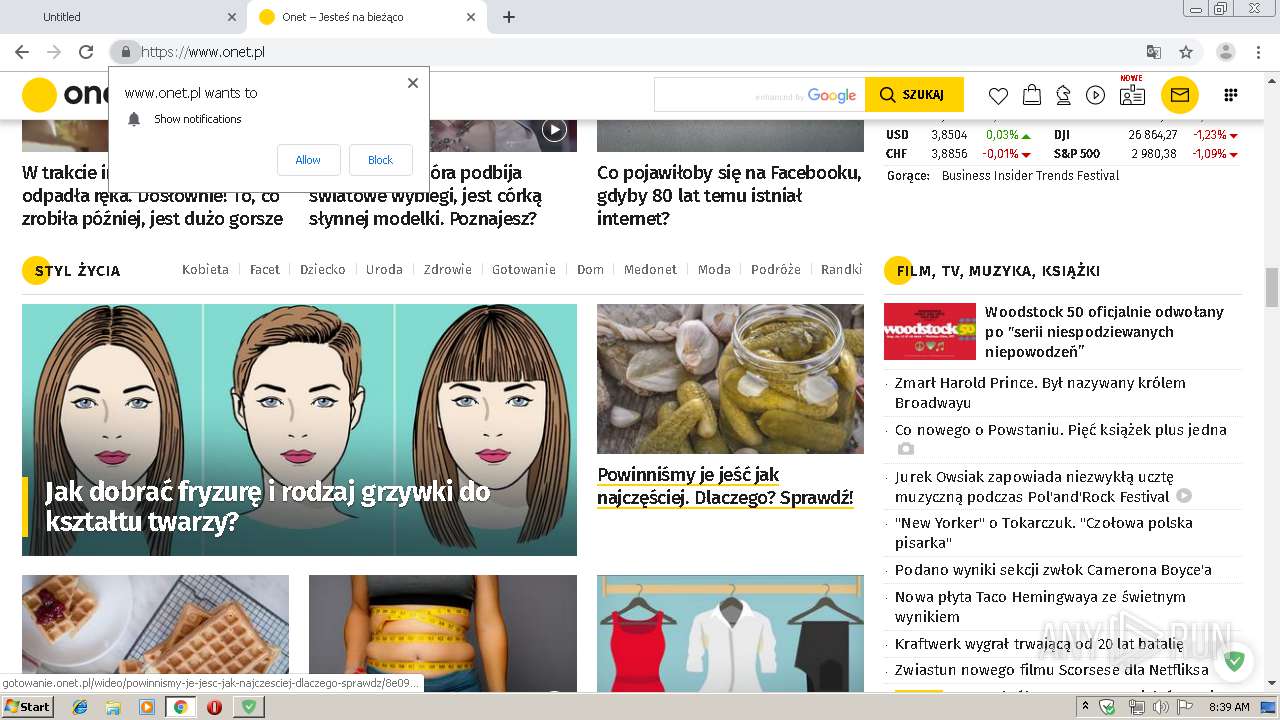Click the Onet logo
Viewport: 1280px width, 720px height.
point(66,95)
